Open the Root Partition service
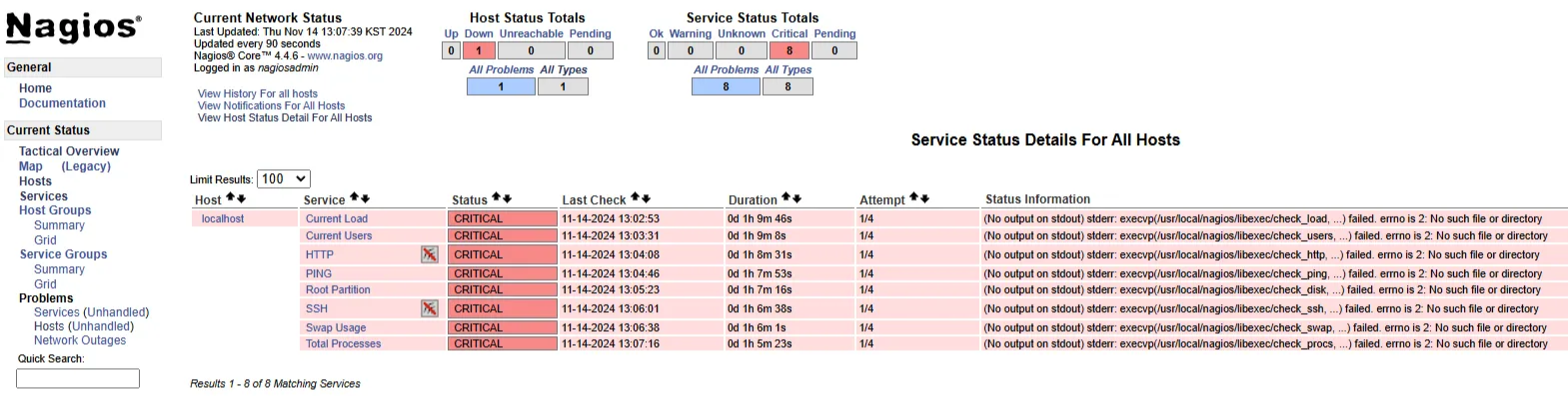 (338, 290)
